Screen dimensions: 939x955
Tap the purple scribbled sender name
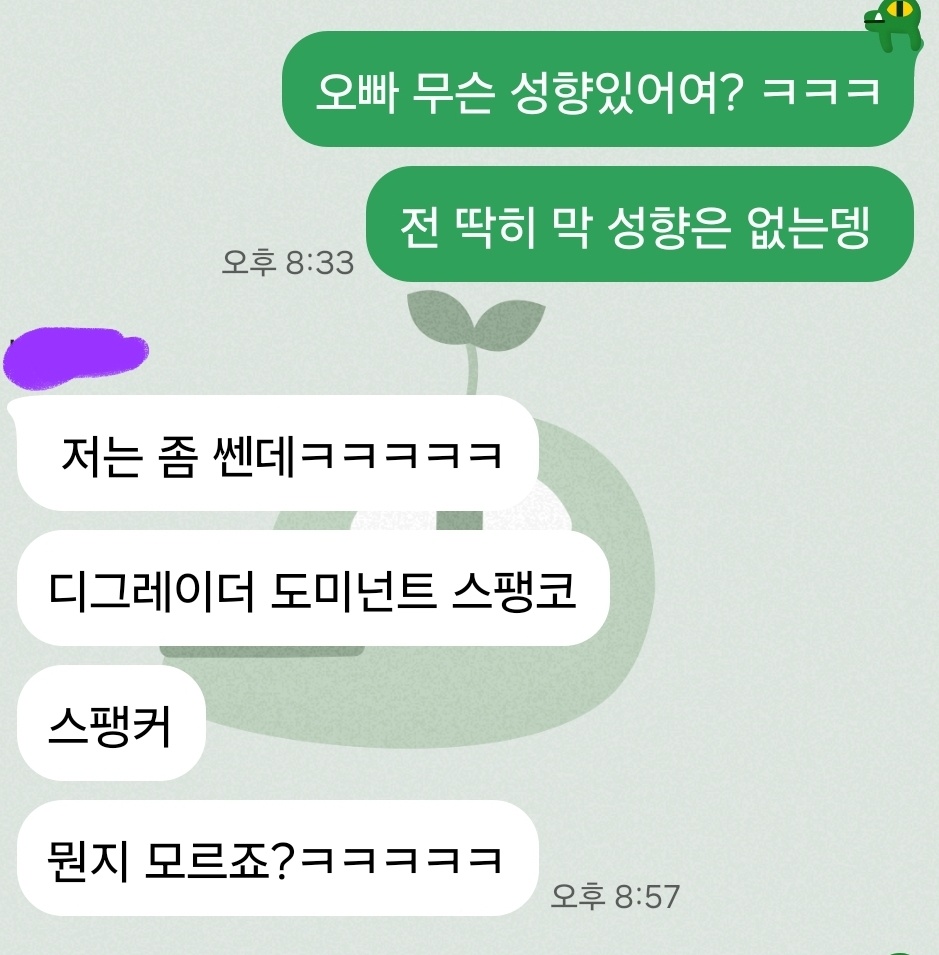[76, 358]
